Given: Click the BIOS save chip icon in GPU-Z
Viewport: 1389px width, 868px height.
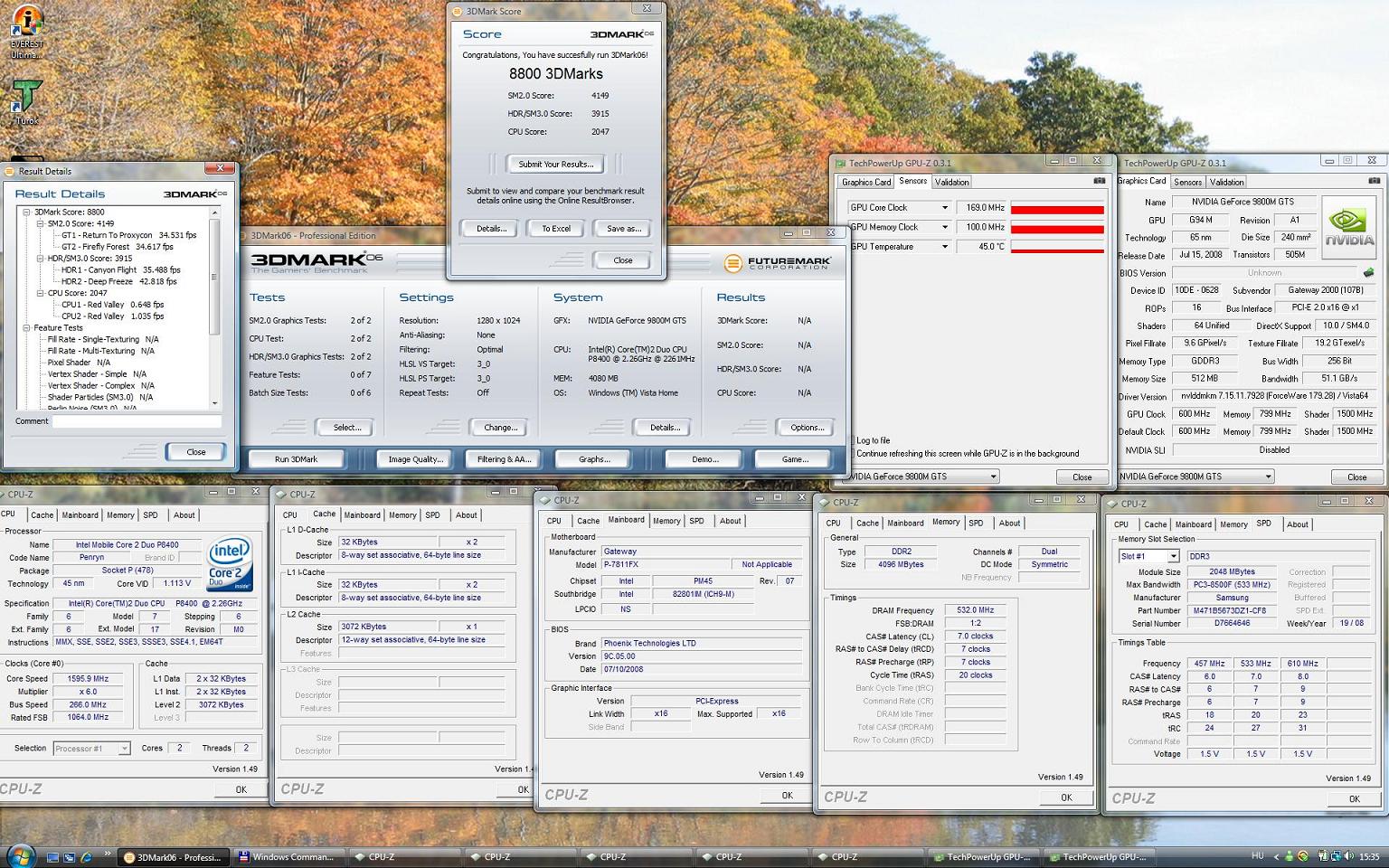Looking at the screenshot, I should point(1369,272).
